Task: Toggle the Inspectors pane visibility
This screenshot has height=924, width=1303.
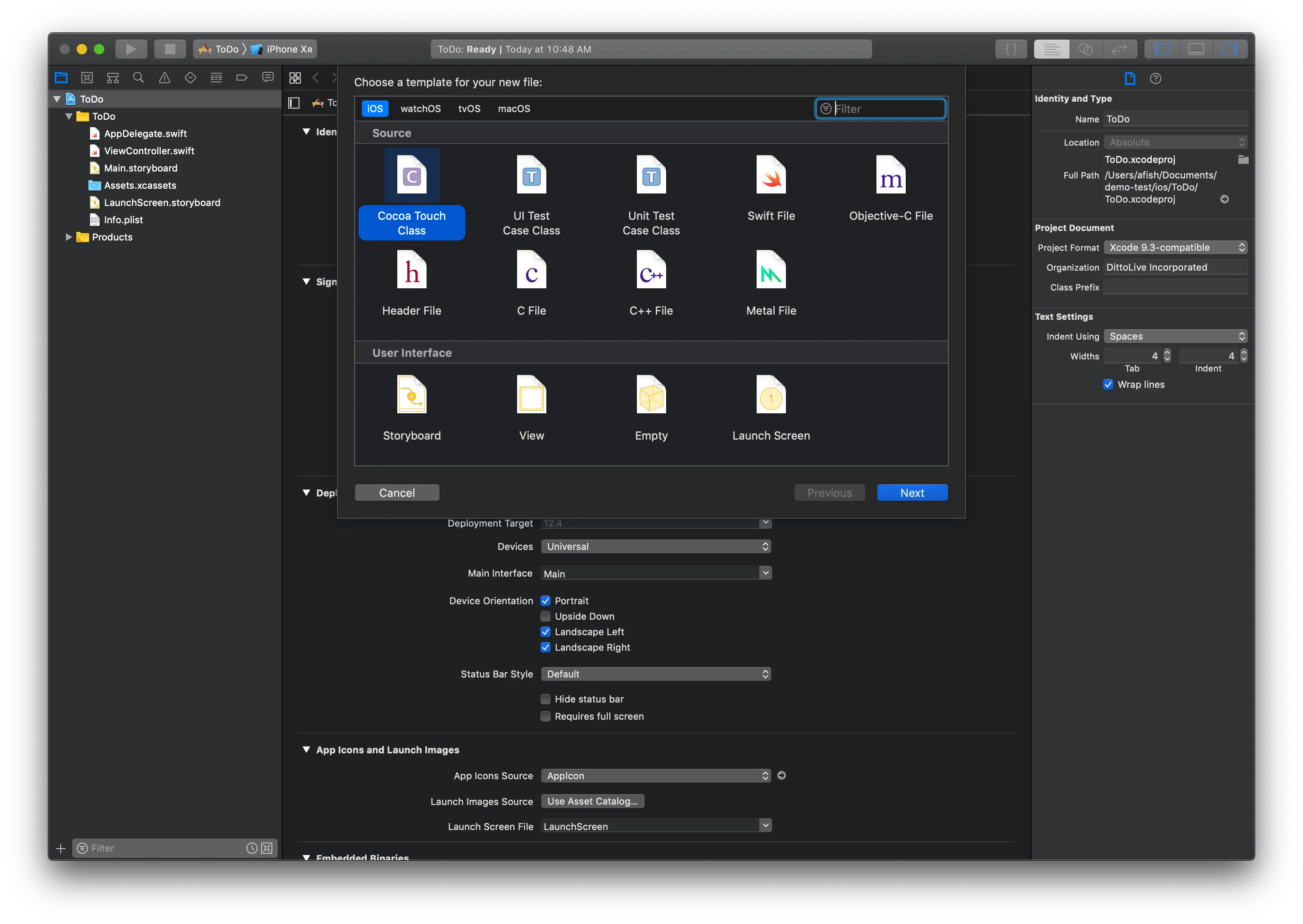Action: click(x=1230, y=49)
